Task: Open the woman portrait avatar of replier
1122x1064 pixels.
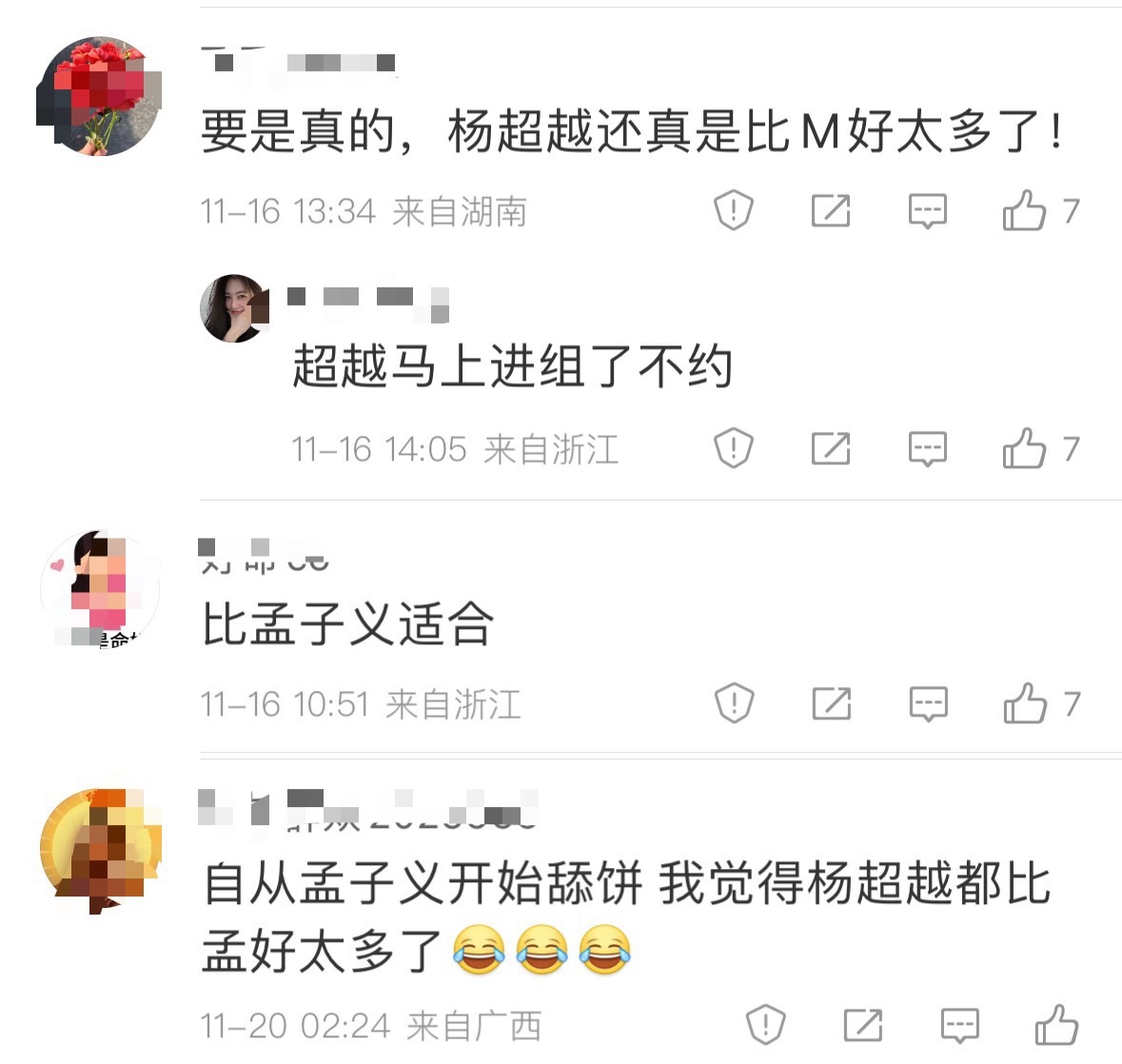Action: 235,308
